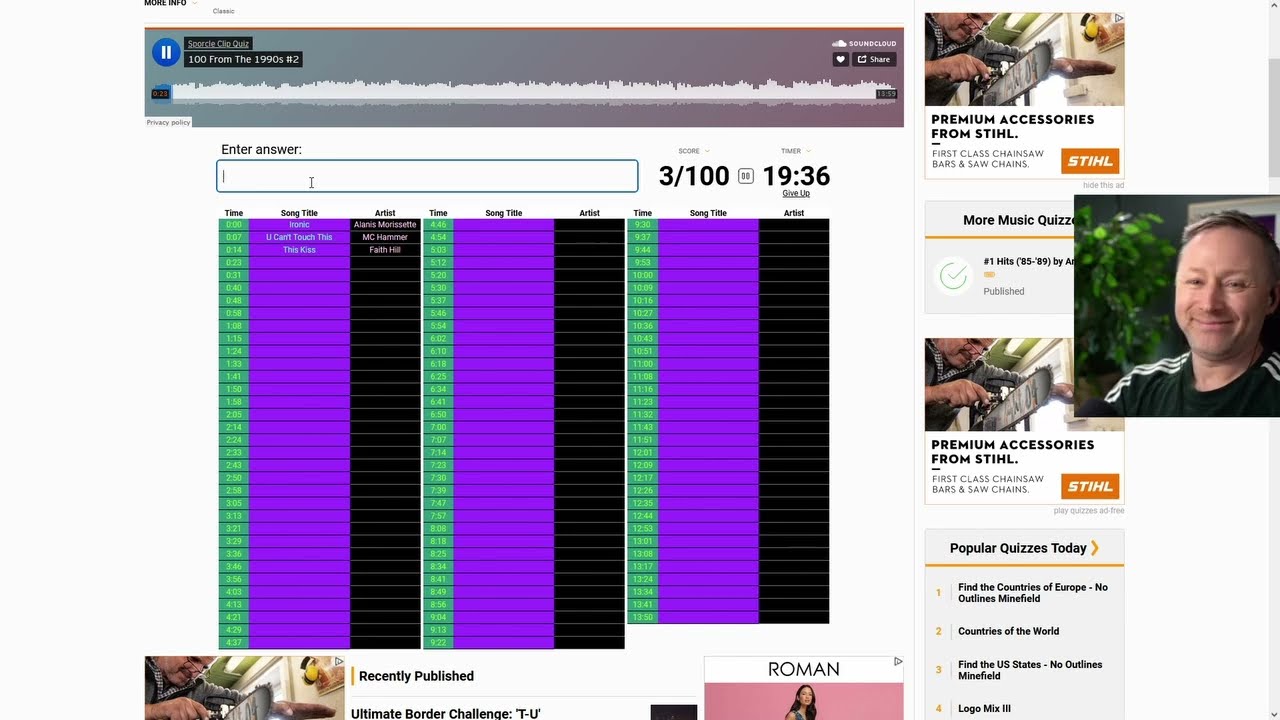The height and width of the screenshot is (720, 1280).
Task: Click the 'Faith Hill' artist cell
Action: click(385, 250)
